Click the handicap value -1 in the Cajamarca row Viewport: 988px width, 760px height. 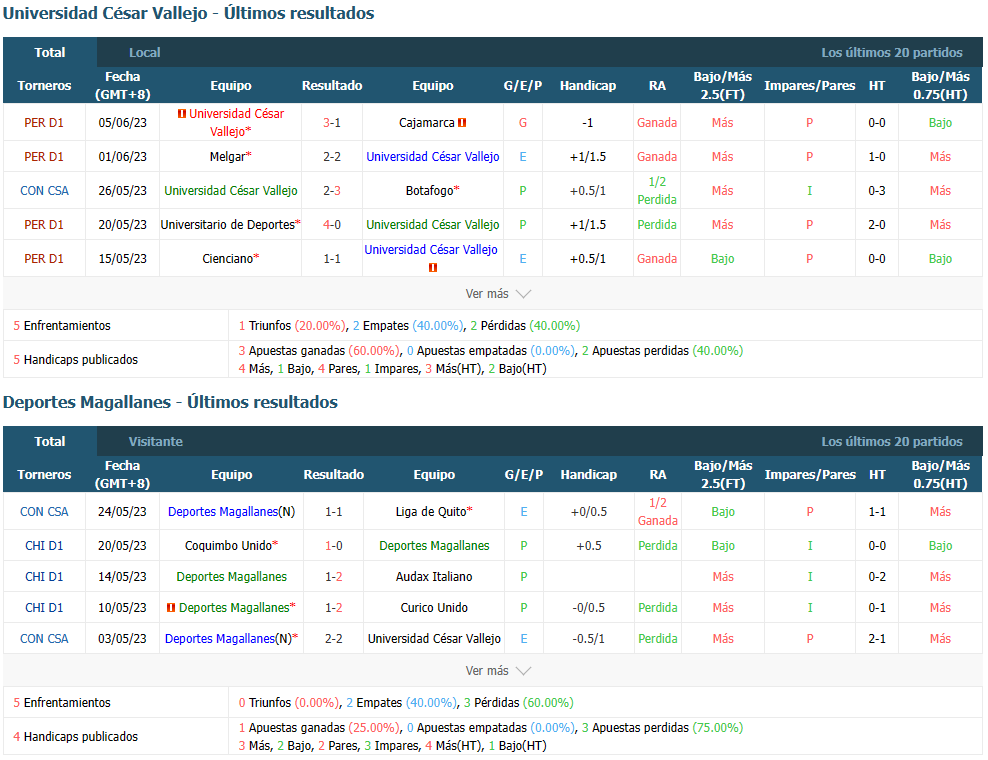point(587,123)
